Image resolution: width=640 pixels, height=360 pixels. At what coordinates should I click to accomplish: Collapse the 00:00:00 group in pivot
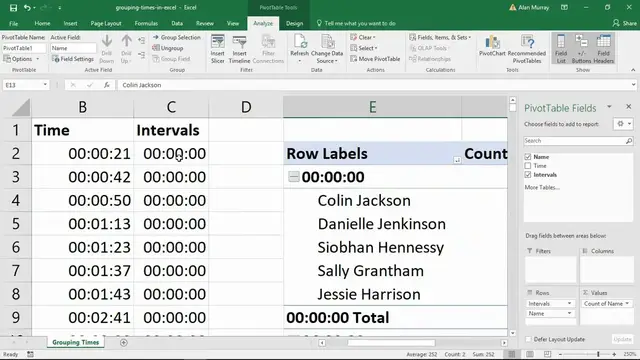click(293, 177)
